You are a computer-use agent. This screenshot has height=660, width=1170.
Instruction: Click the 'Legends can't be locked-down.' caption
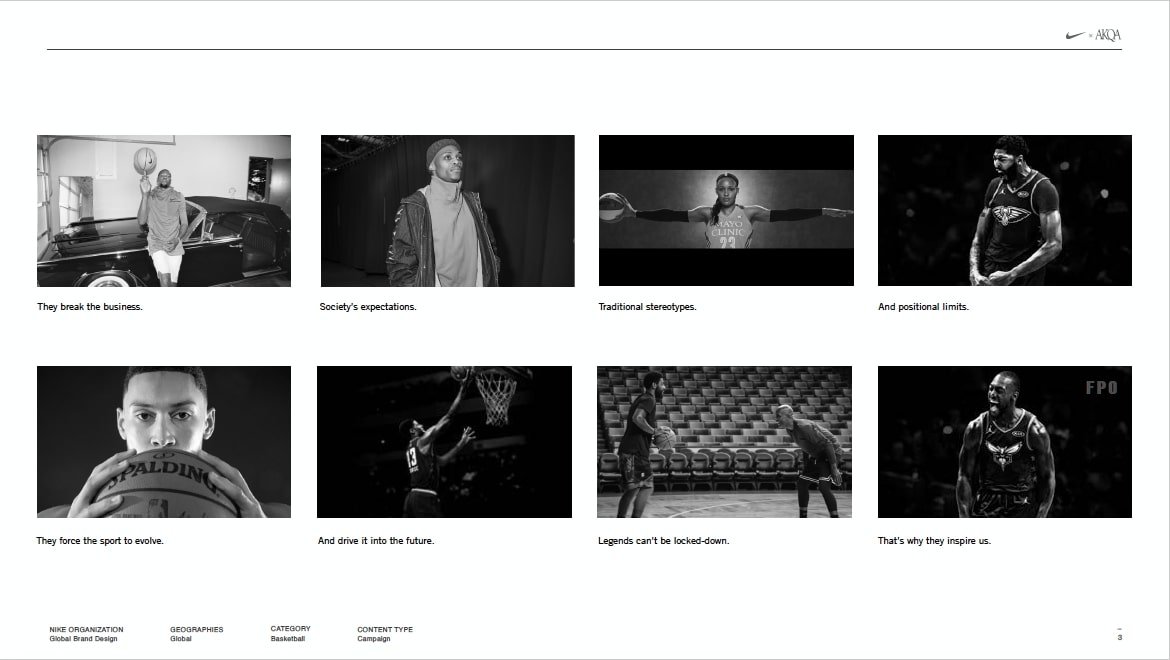click(x=663, y=541)
